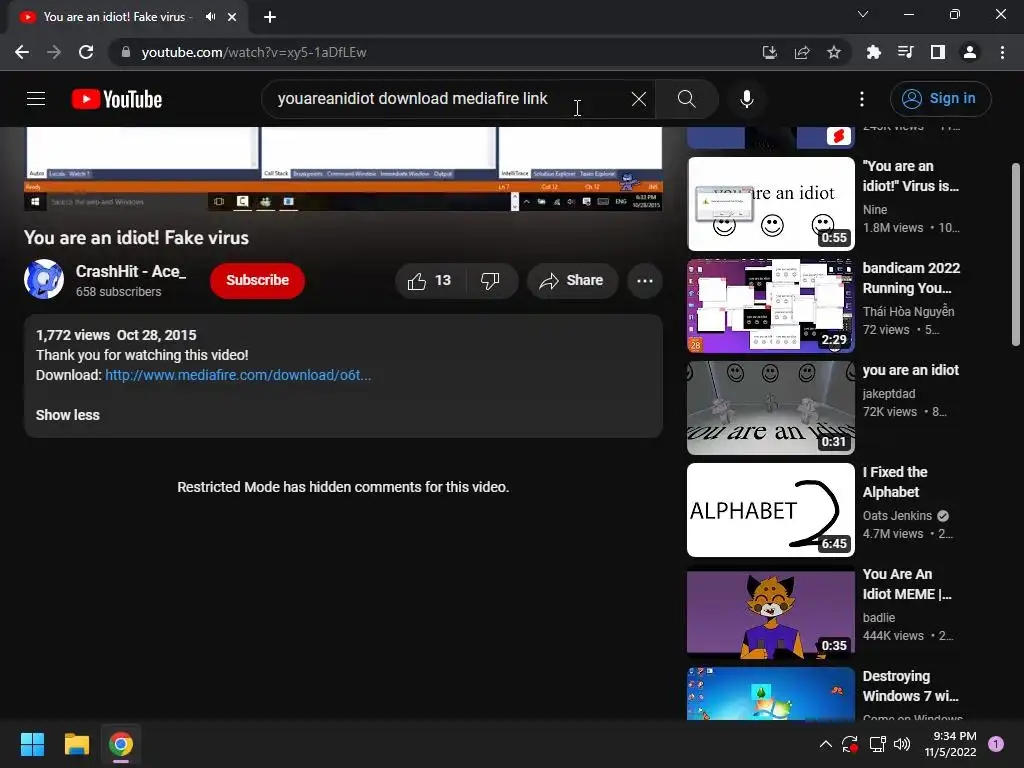Click install app icon in address bar
The image size is (1024, 768).
(769, 52)
